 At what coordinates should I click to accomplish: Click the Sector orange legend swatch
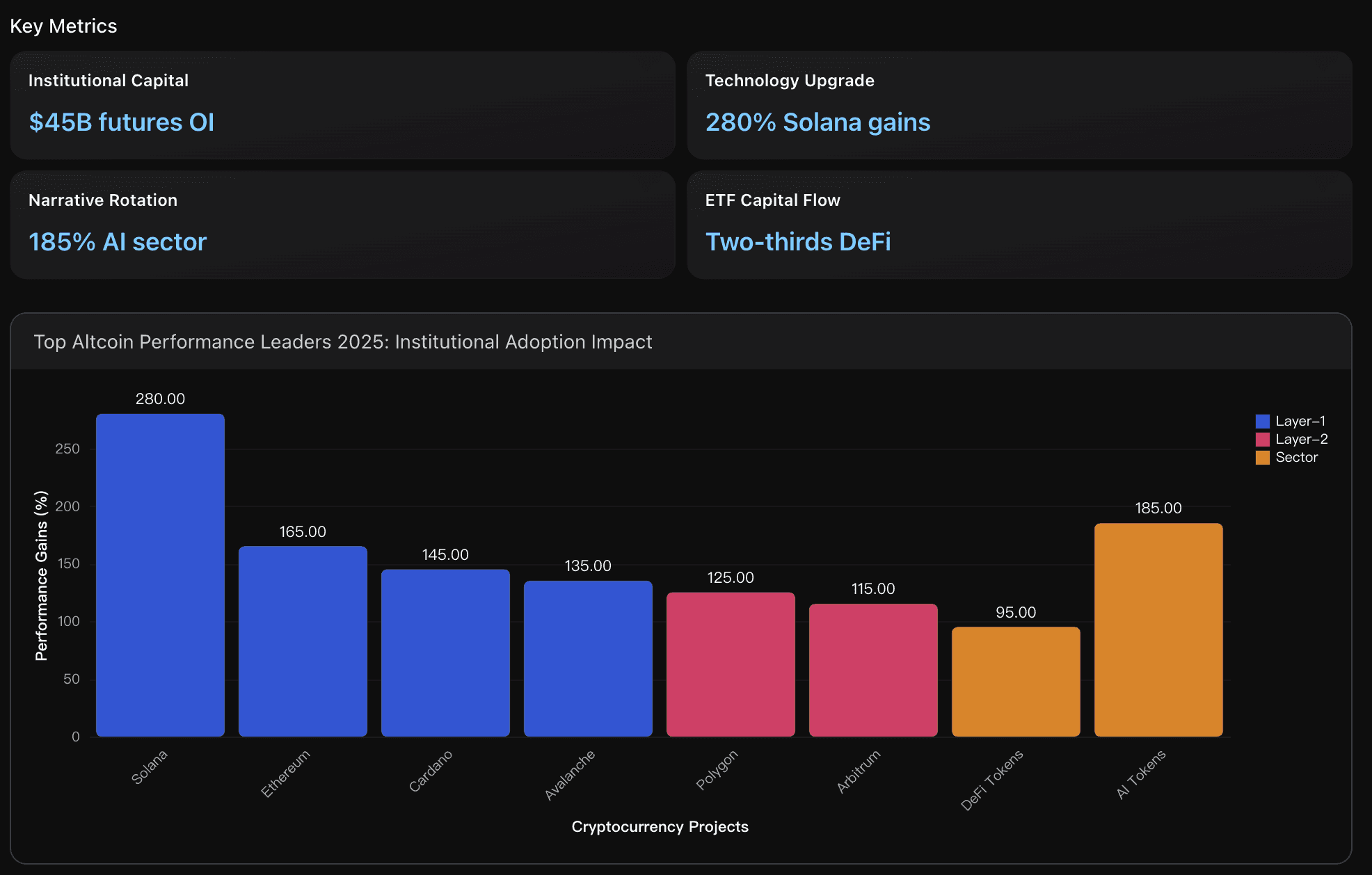click(x=1262, y=457)
